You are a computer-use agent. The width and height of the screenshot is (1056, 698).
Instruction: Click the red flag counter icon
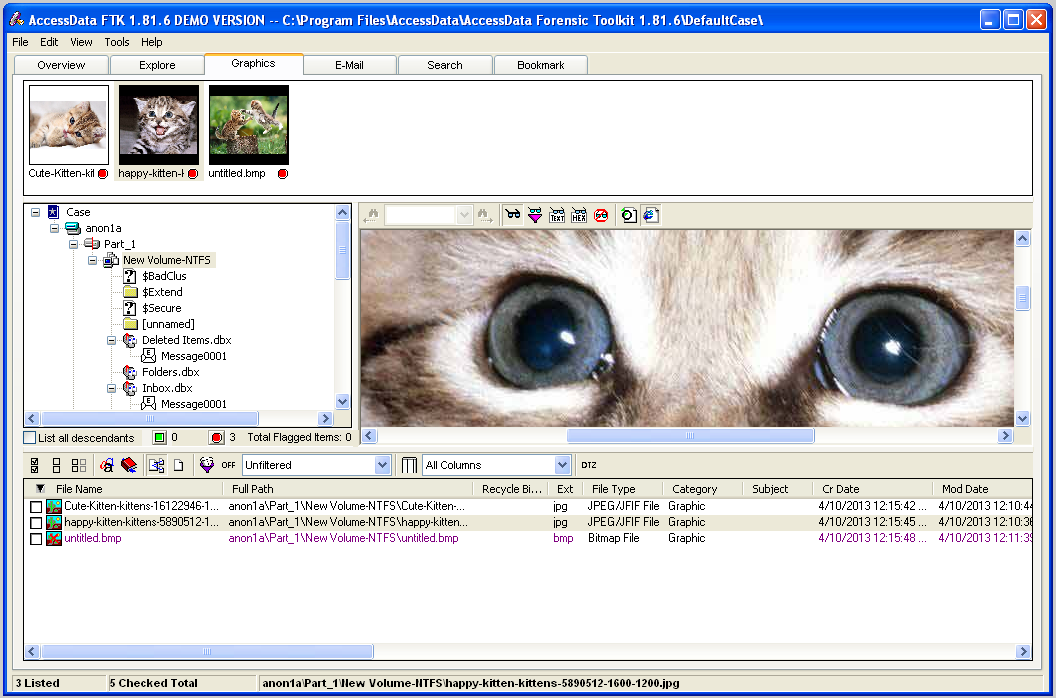point(216,438)
